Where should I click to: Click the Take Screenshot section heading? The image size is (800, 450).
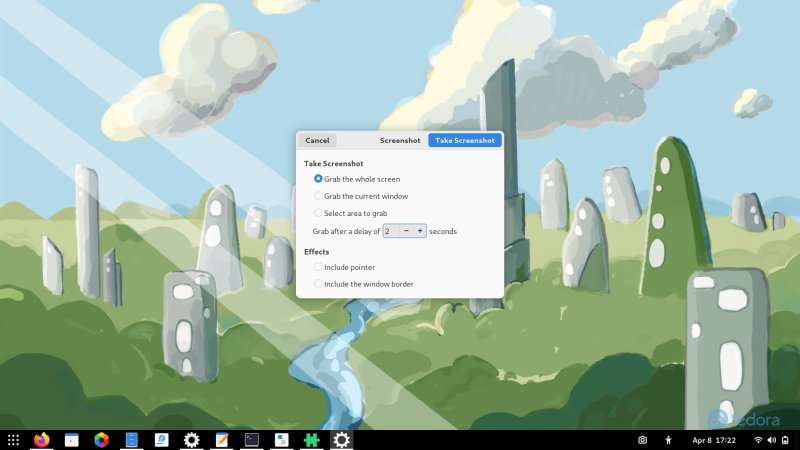coord(334,163)
